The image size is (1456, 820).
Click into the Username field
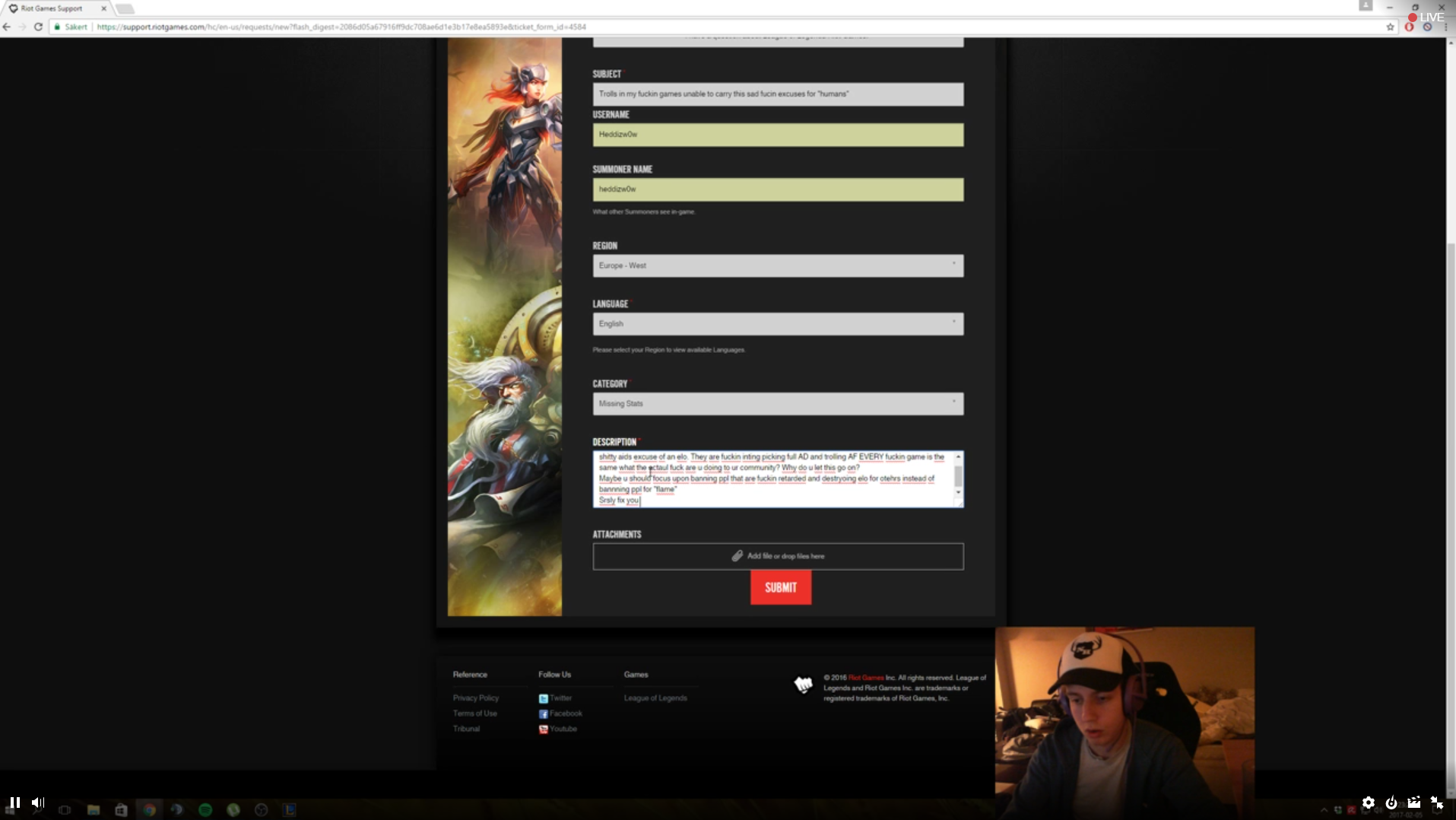click(x=778, y=135)
